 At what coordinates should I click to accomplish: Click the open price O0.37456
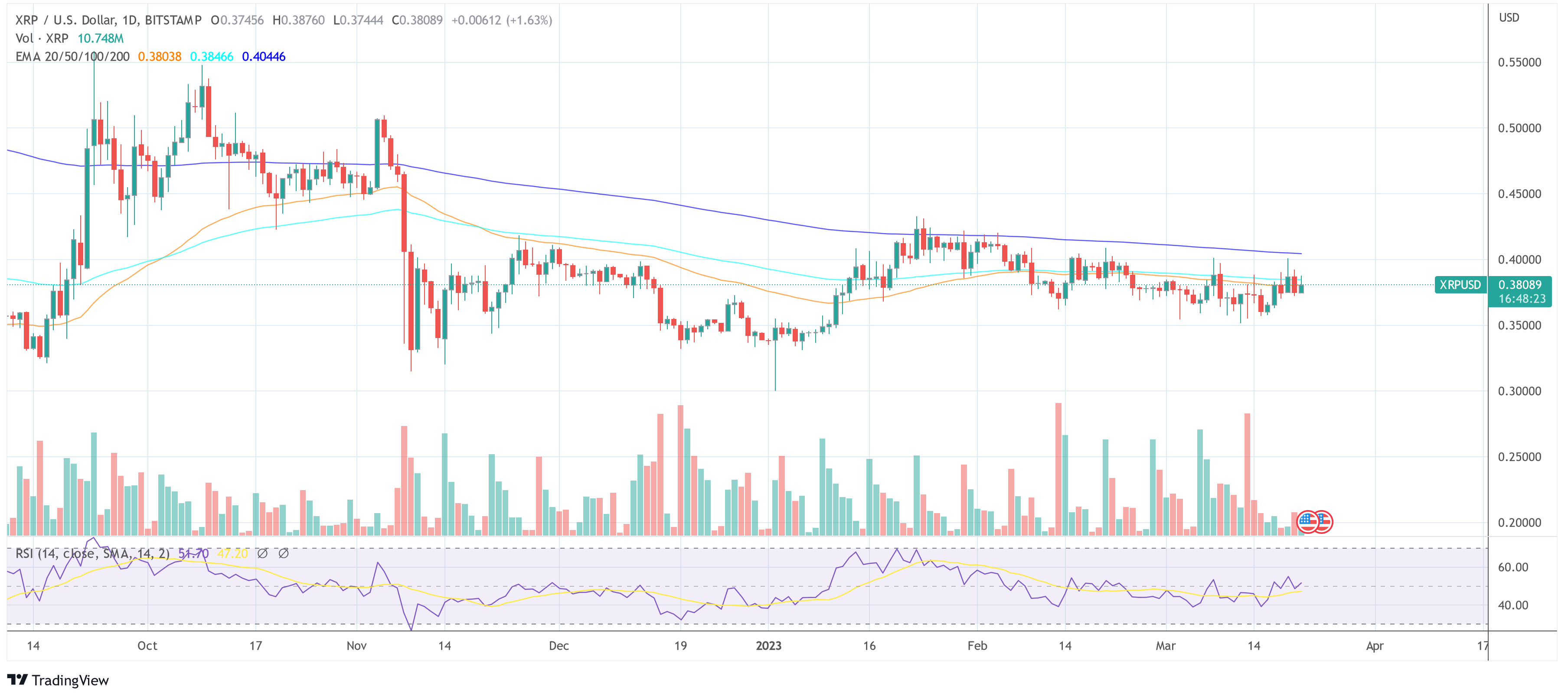point(237,20)
